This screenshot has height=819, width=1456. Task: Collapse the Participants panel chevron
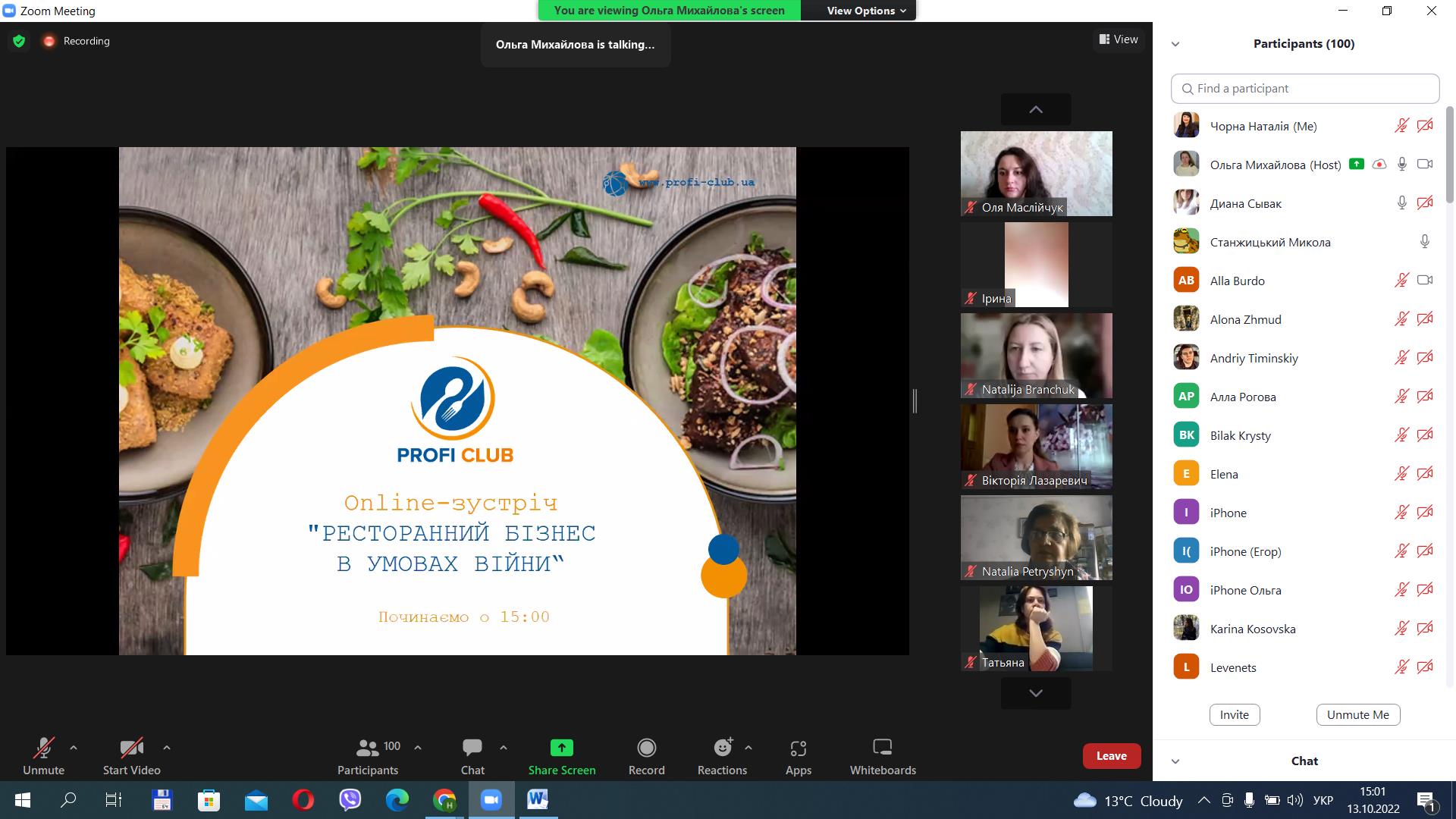pyautogui.click(x=1175, y=44)
